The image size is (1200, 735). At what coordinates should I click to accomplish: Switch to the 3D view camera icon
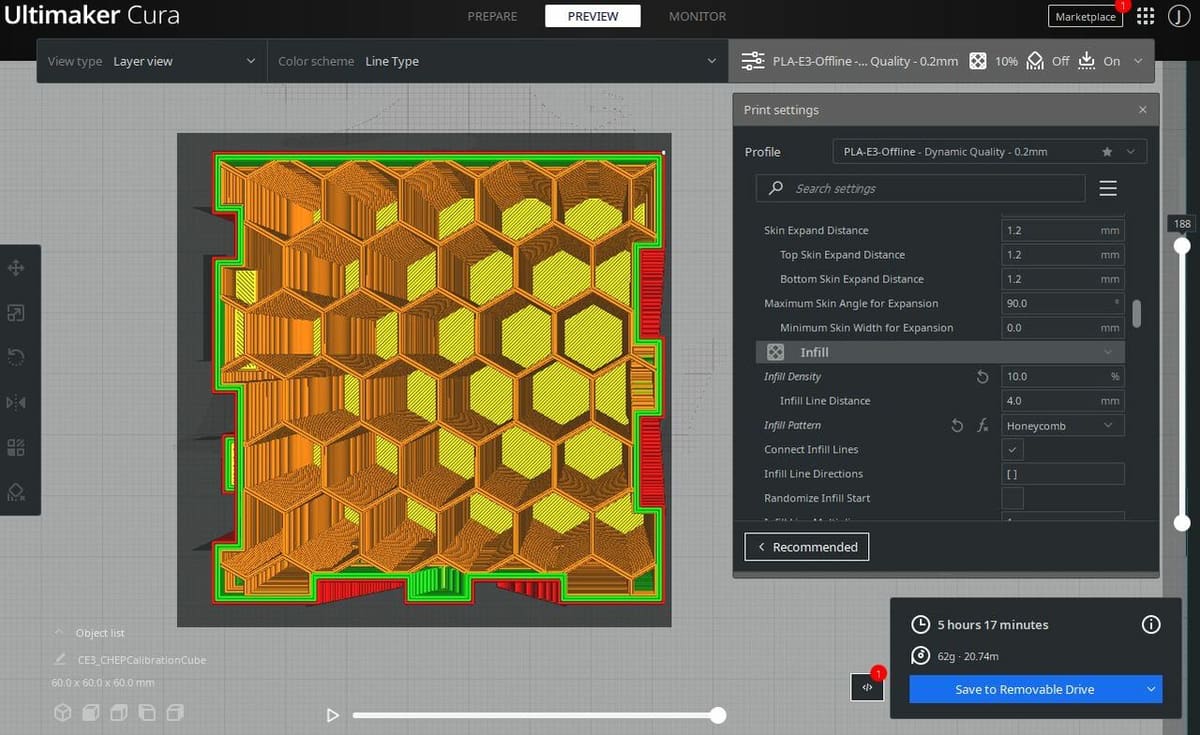click(62, 713)
